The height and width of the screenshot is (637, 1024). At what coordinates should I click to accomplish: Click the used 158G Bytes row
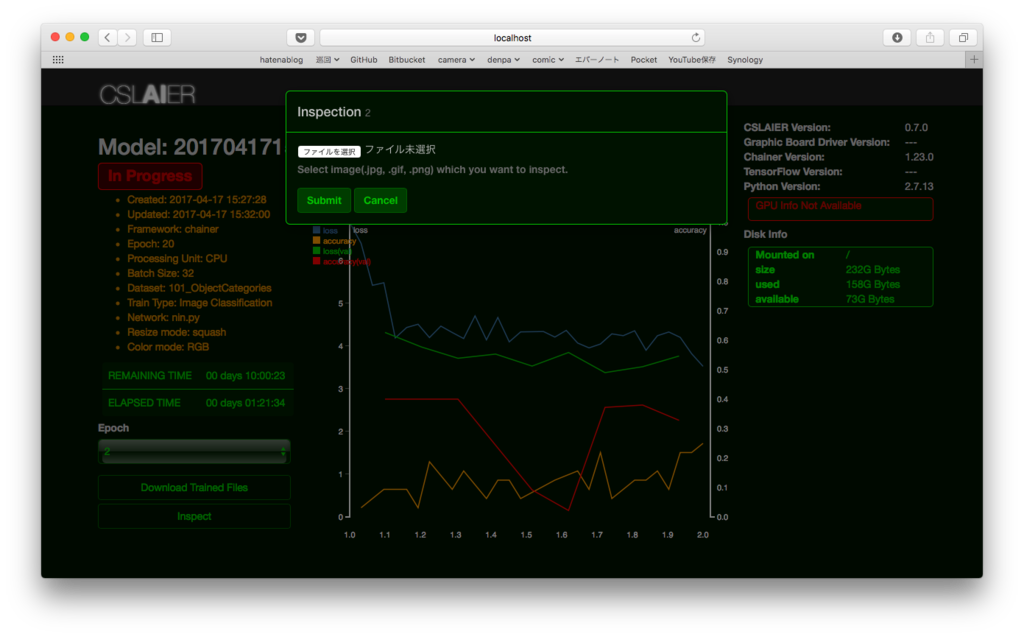click(x=840, y=284)
